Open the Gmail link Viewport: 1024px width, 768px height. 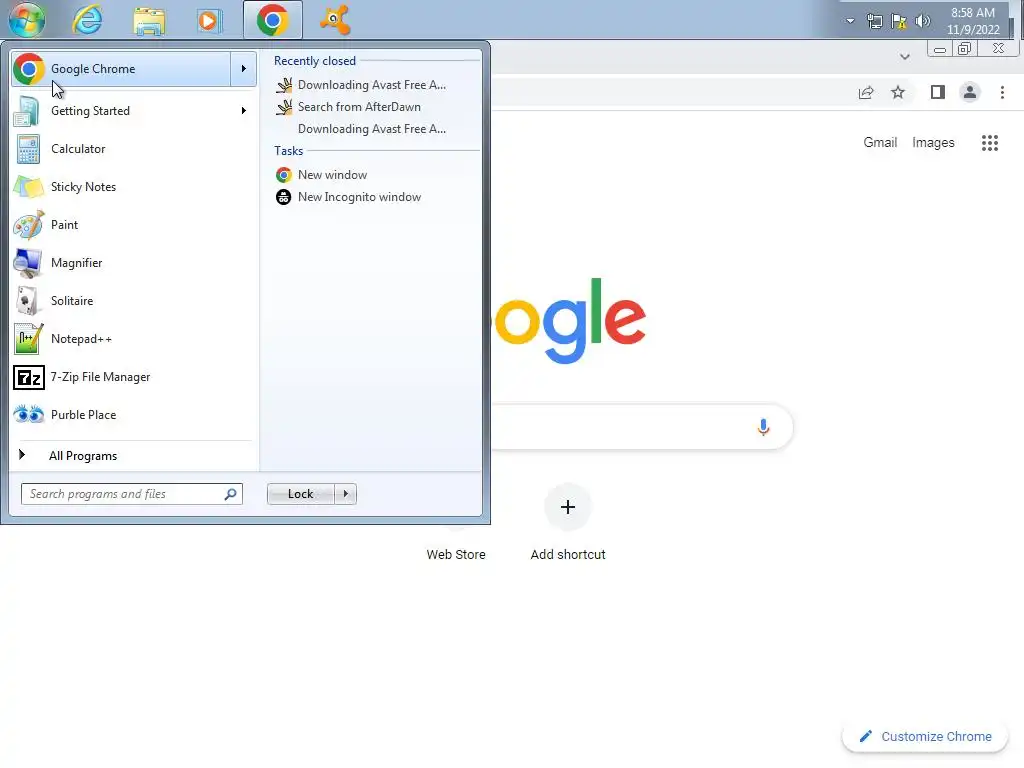pyautogui.click(x=880, y=142)
